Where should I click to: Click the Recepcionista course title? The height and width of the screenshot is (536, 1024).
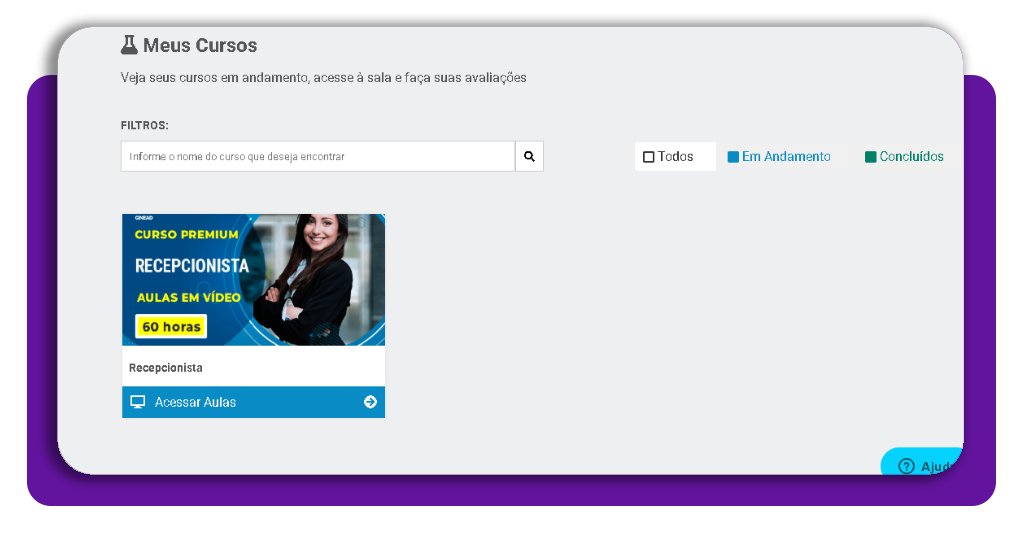pyautogui.click(x=166, y=368)
